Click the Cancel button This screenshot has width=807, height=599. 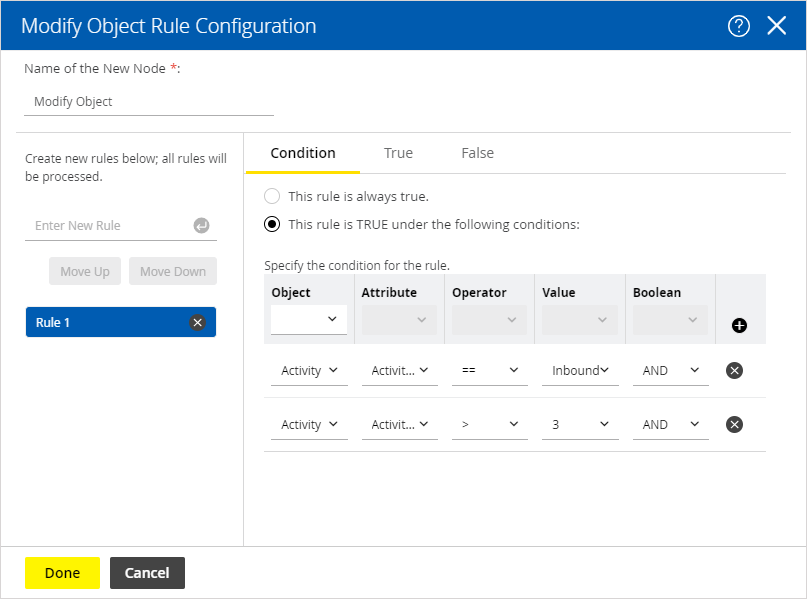[x=147, y=573]
